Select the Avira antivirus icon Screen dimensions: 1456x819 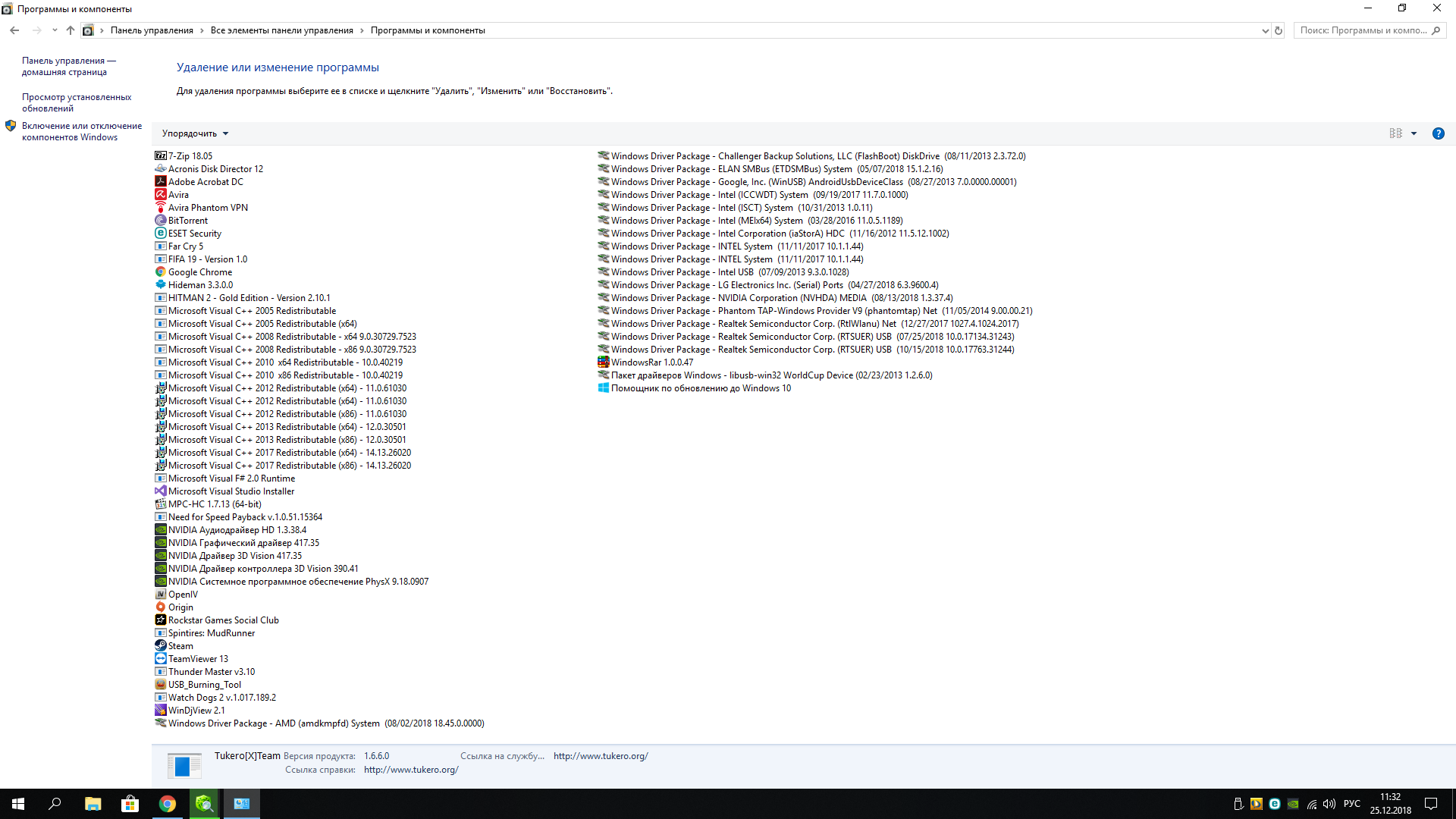tap(160, 195)
